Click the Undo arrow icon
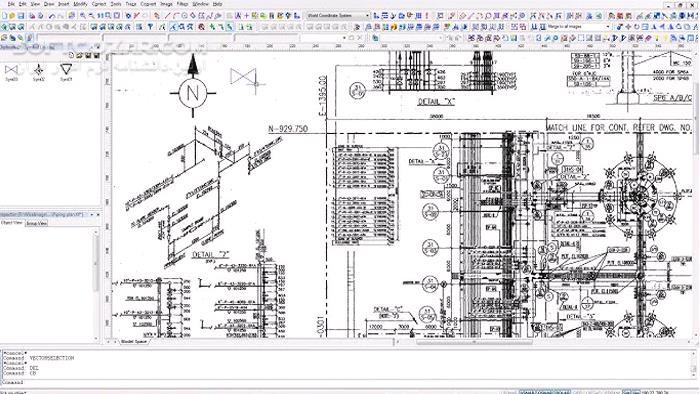 (x=52, y=16)
